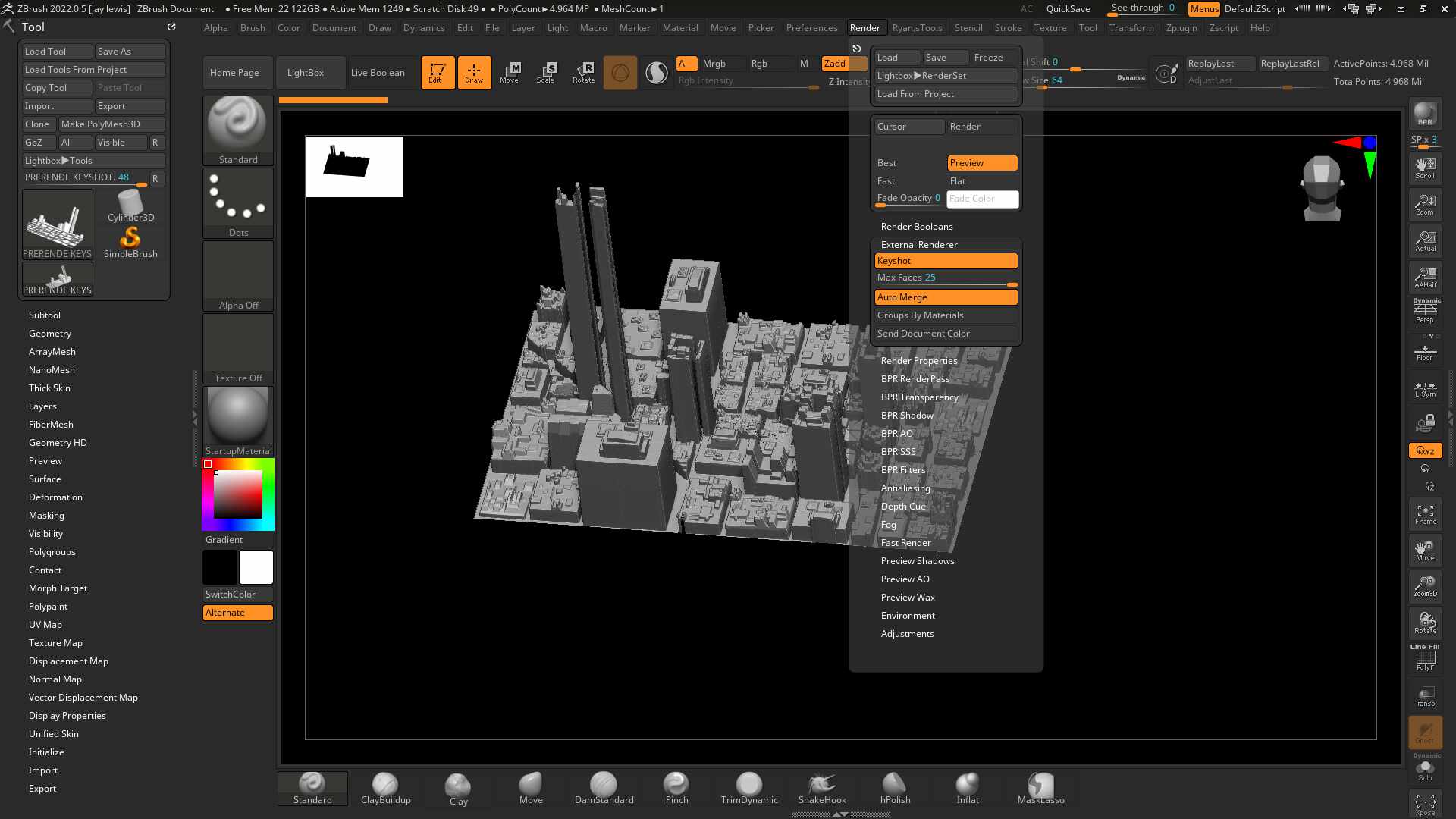Select the Rotate gizmo tool
This screenshot has width=1456, height=819.
pyautogui.click(x=583, y=73)
